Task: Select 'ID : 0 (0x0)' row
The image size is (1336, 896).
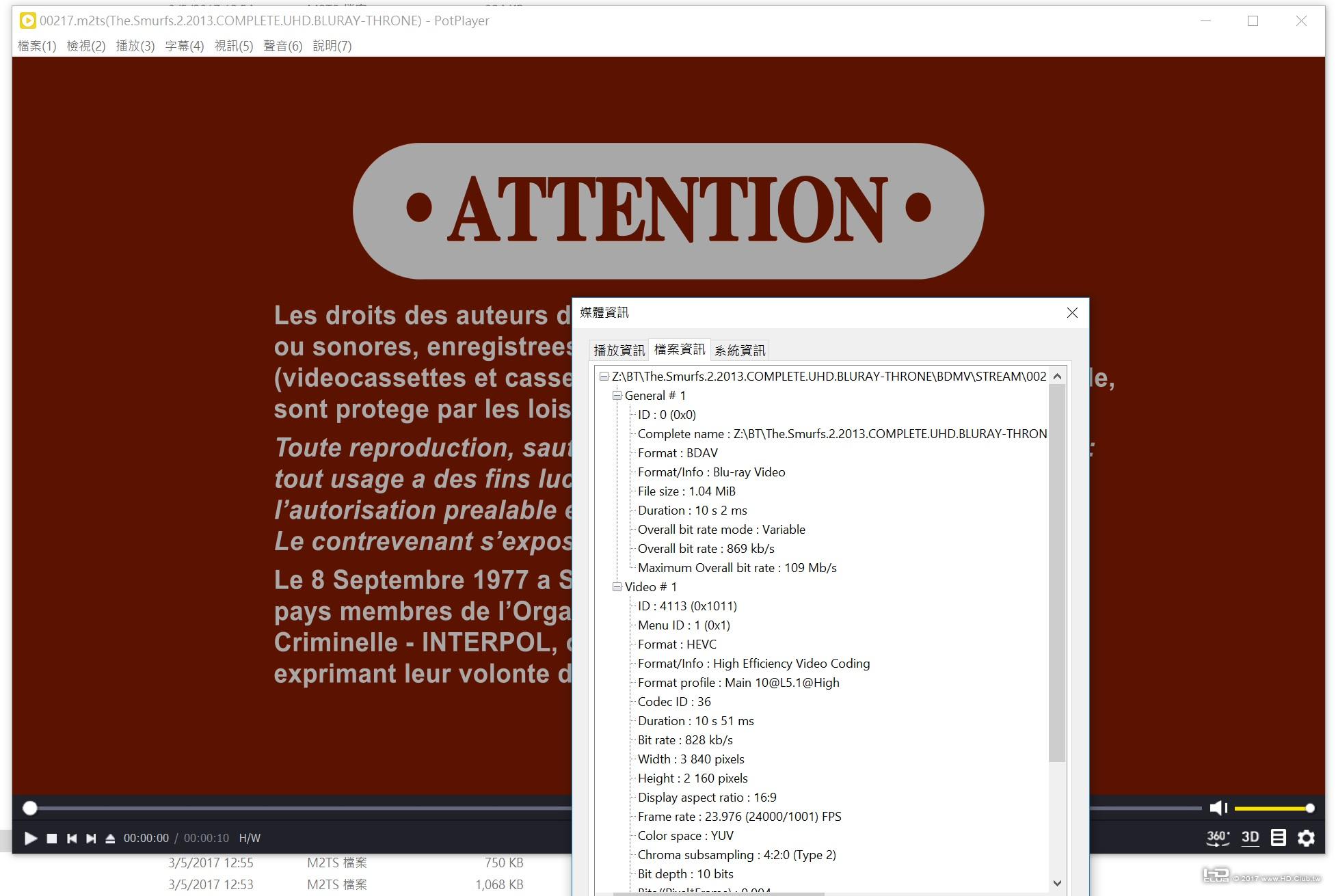Action: click(667, 414)
